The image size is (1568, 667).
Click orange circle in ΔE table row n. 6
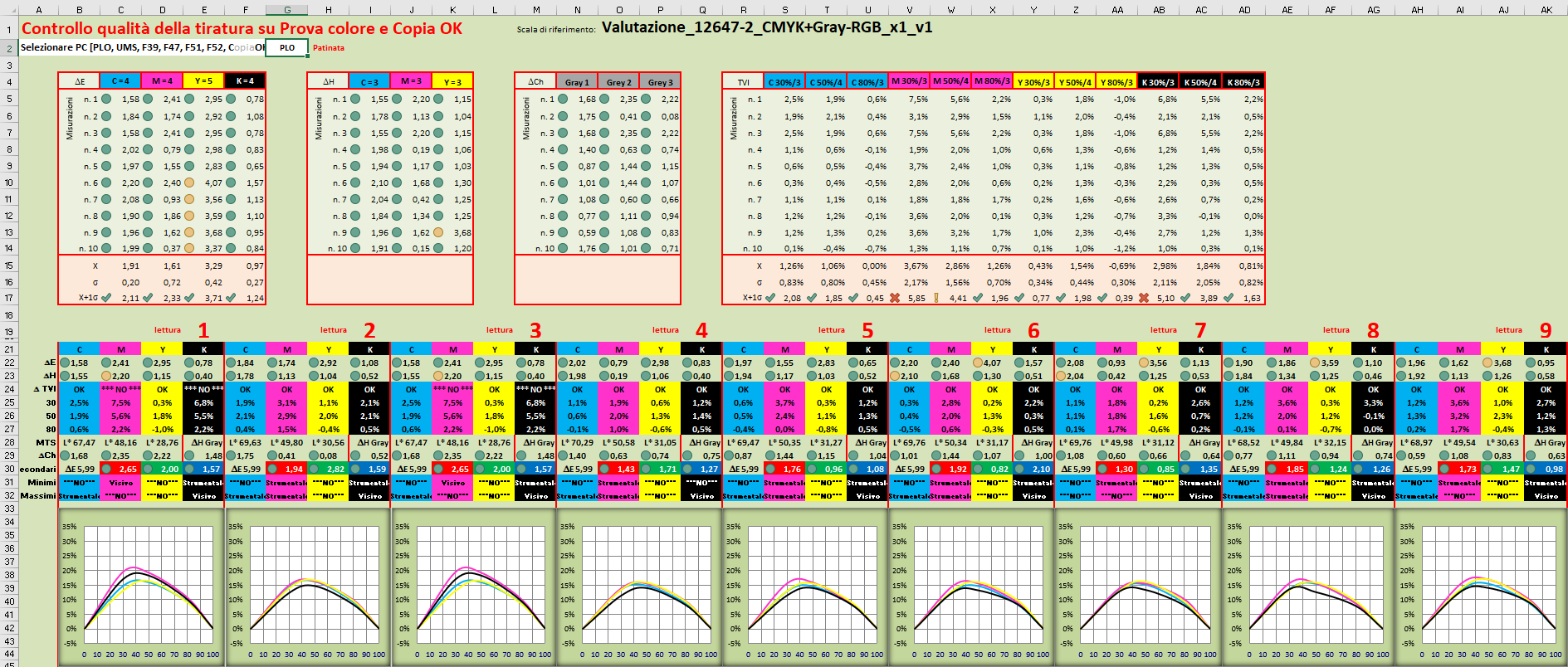189,183
